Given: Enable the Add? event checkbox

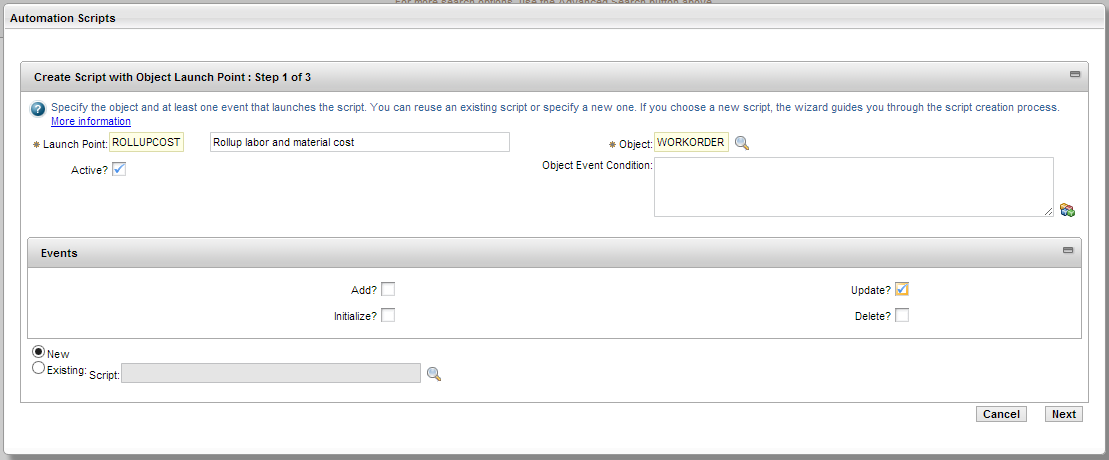Looking at the screenshot, I should (x=388, y=289).
